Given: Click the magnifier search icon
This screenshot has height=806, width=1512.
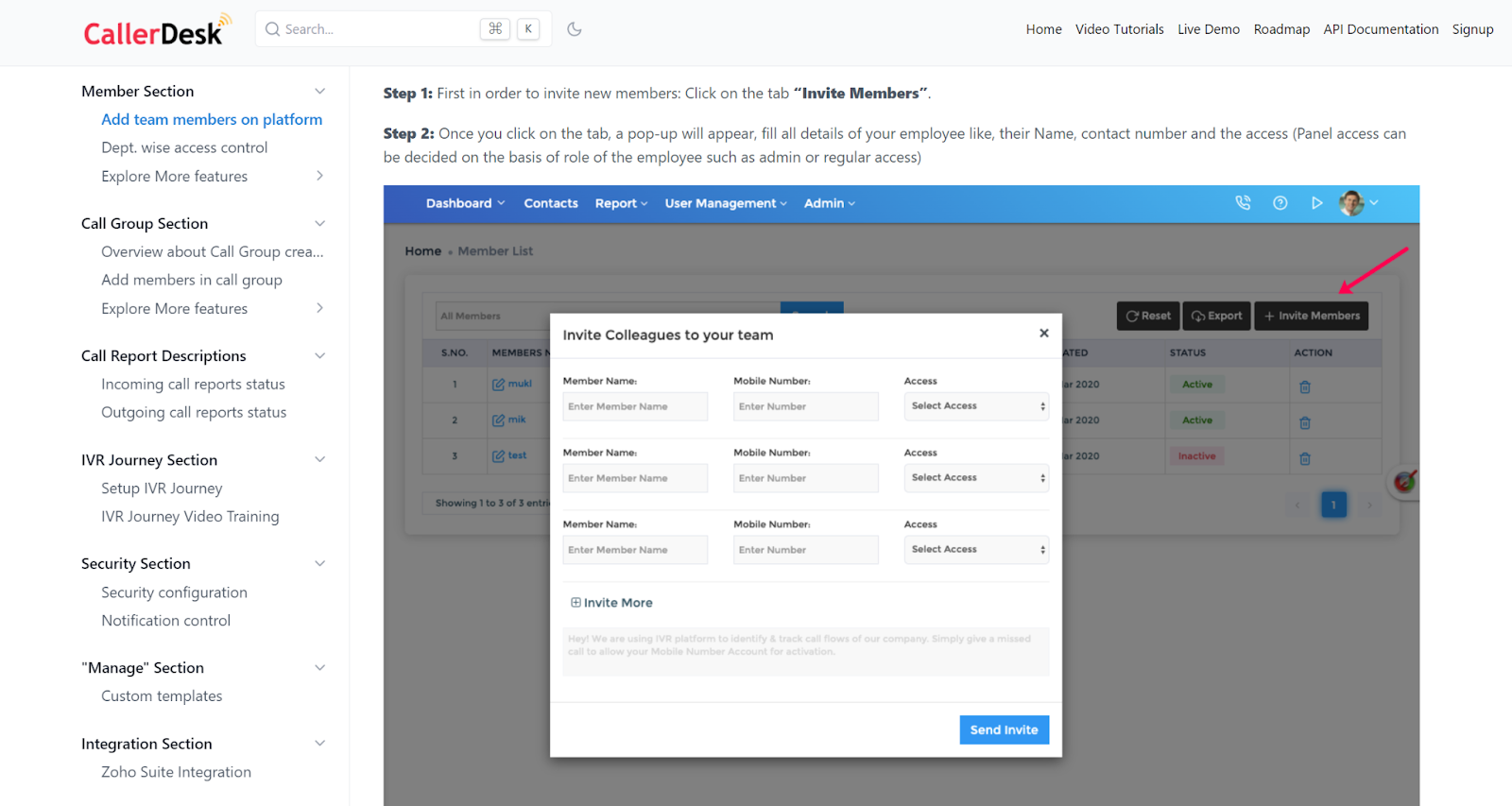Looking at the screenshot, I should pyautogui.click(x=272, y=29).
